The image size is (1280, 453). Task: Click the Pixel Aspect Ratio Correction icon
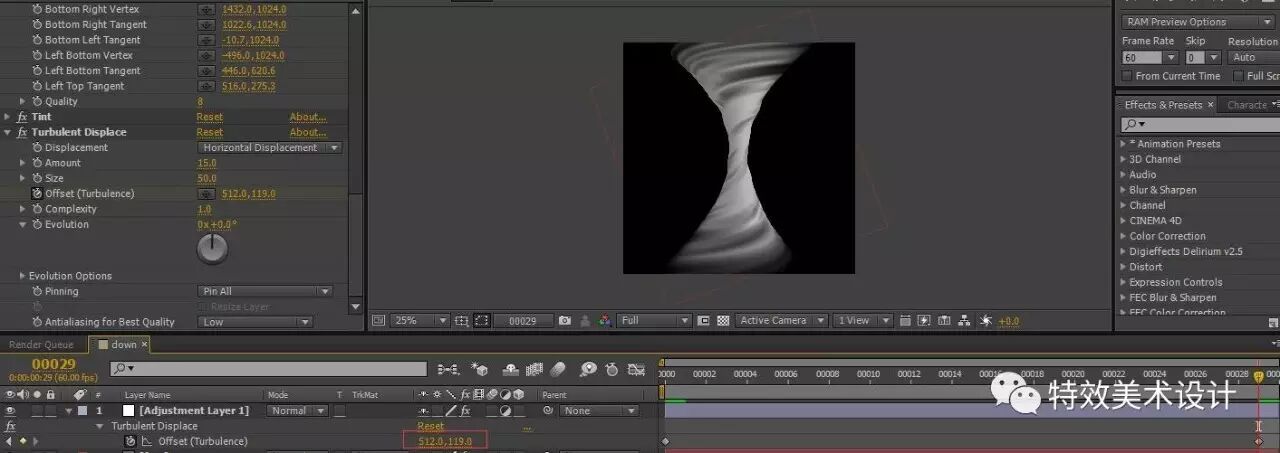[905, 321]
